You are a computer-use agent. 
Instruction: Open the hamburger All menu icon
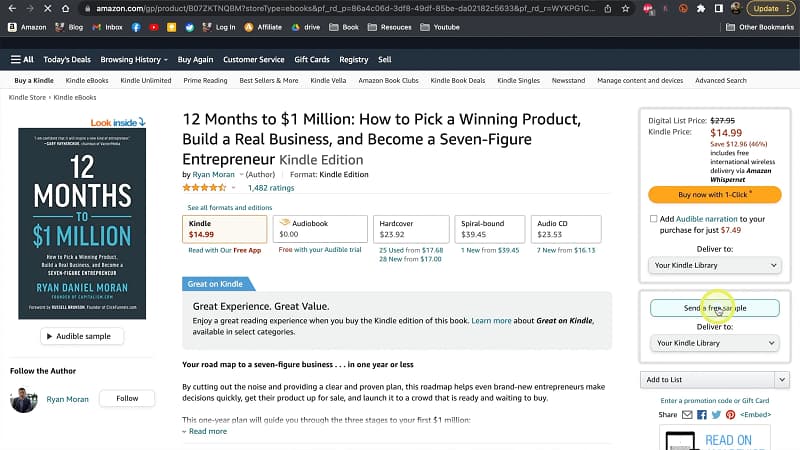[22, 59]
